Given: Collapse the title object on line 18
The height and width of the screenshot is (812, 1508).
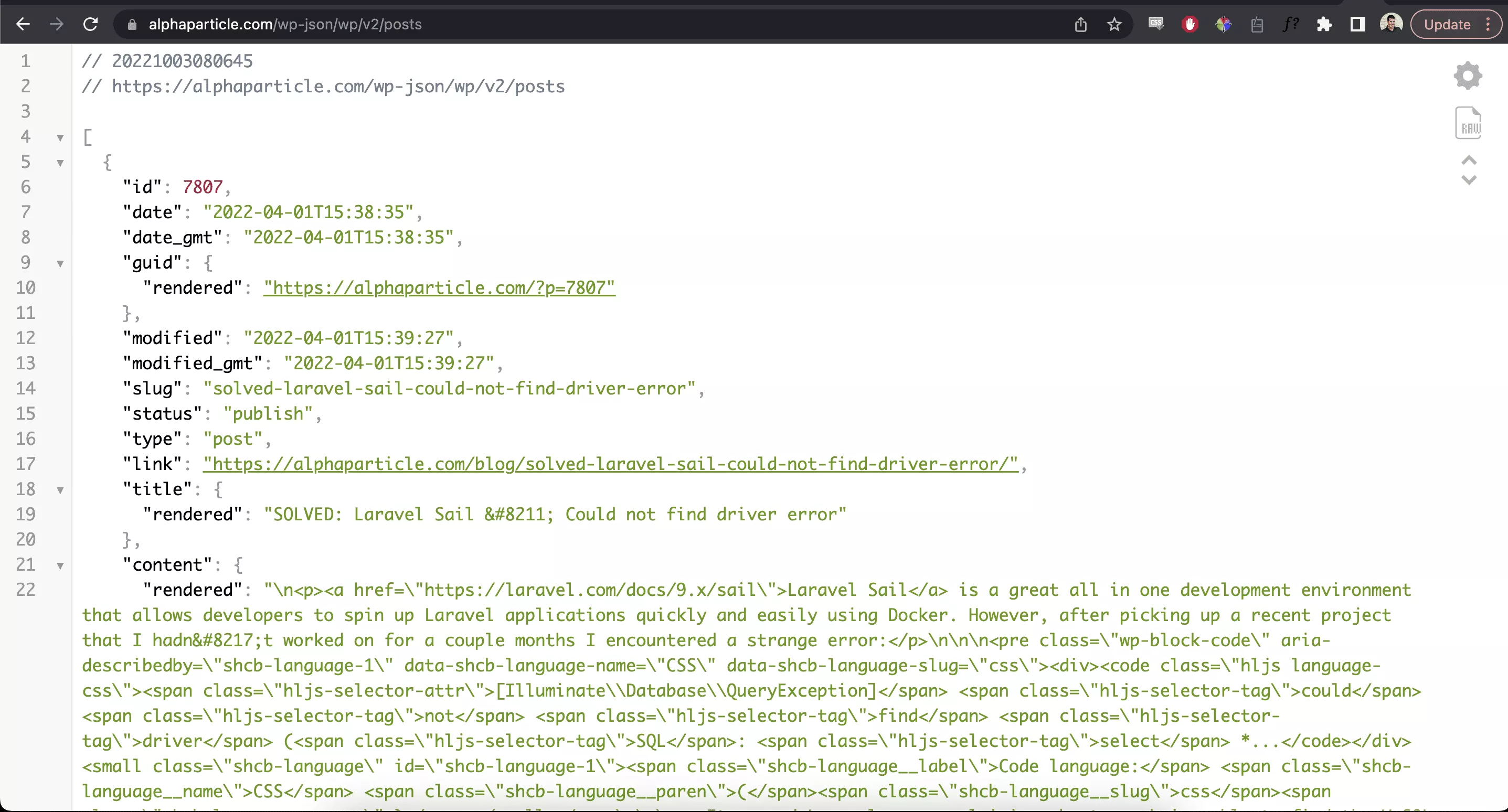Looking at the screenshot, I should click(x=60, y=490).
